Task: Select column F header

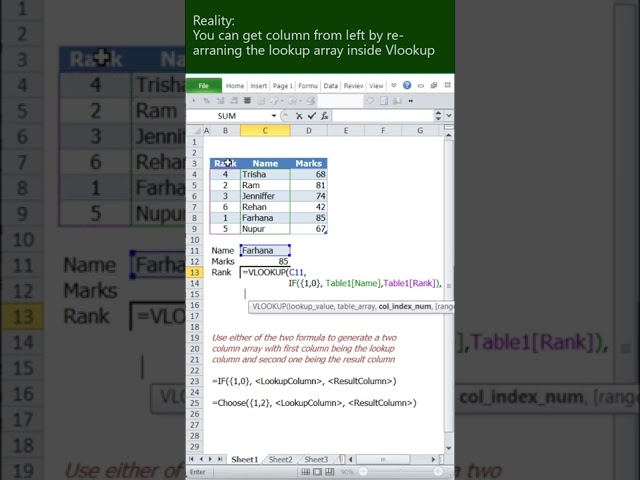Action: [x=383, y=131]
